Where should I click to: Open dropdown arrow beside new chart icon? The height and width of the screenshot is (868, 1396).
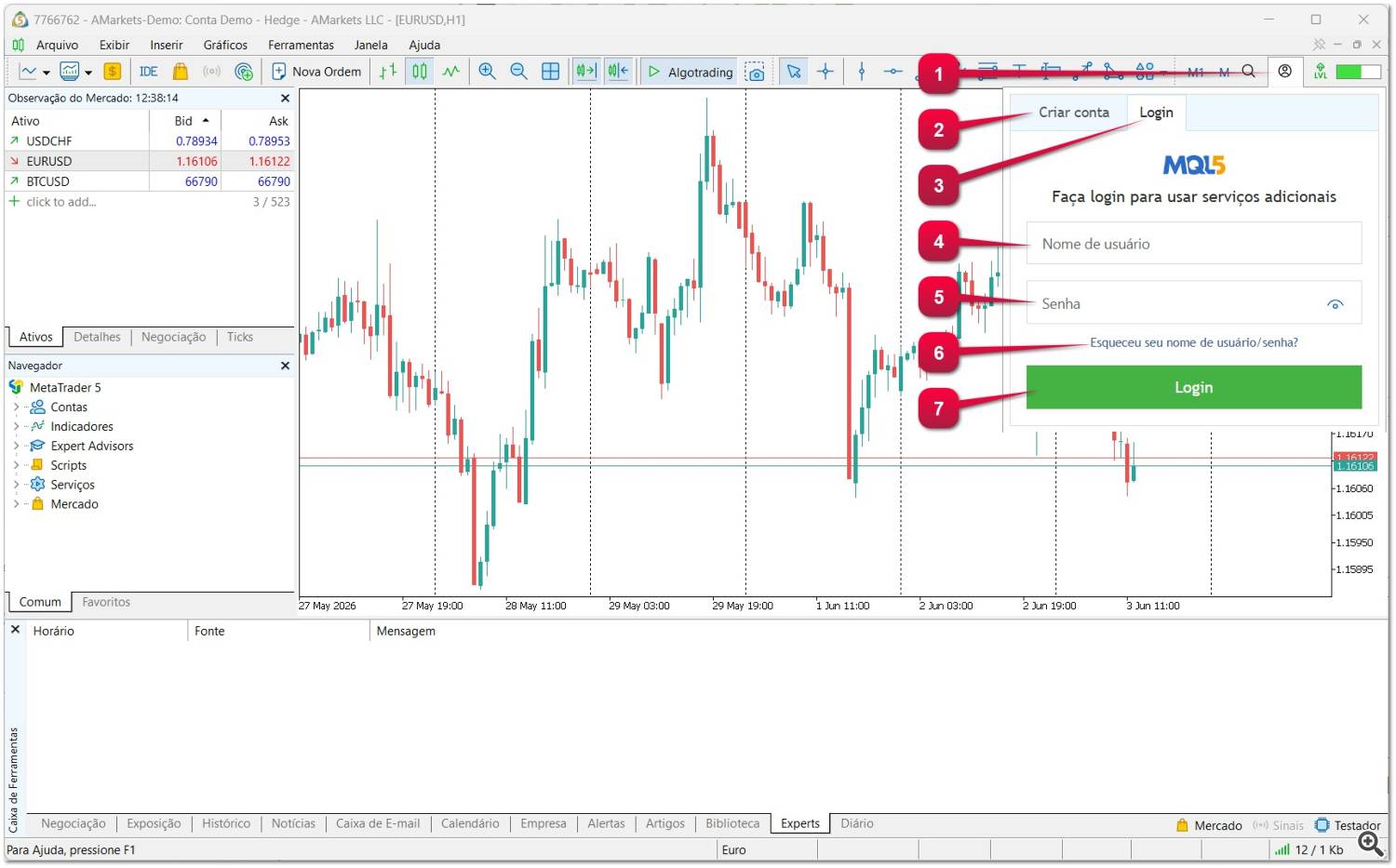click(x=46, y=73)
